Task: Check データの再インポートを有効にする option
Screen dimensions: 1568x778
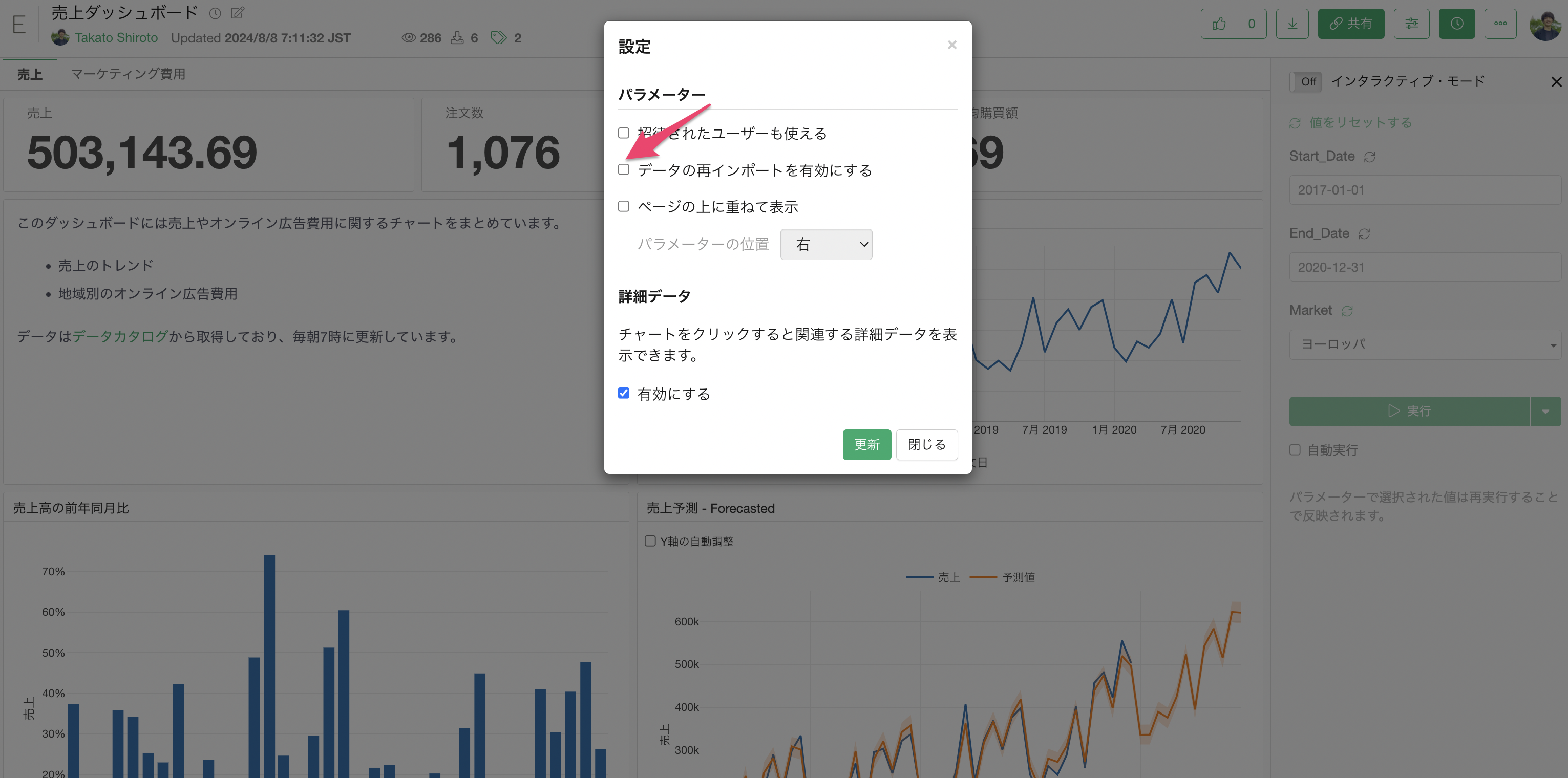Action: (x=623, y=170)
